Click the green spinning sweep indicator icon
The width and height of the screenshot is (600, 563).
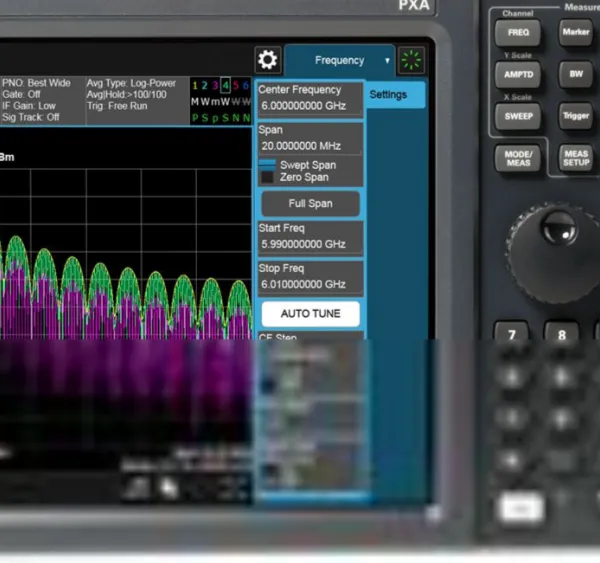[411, 60]
